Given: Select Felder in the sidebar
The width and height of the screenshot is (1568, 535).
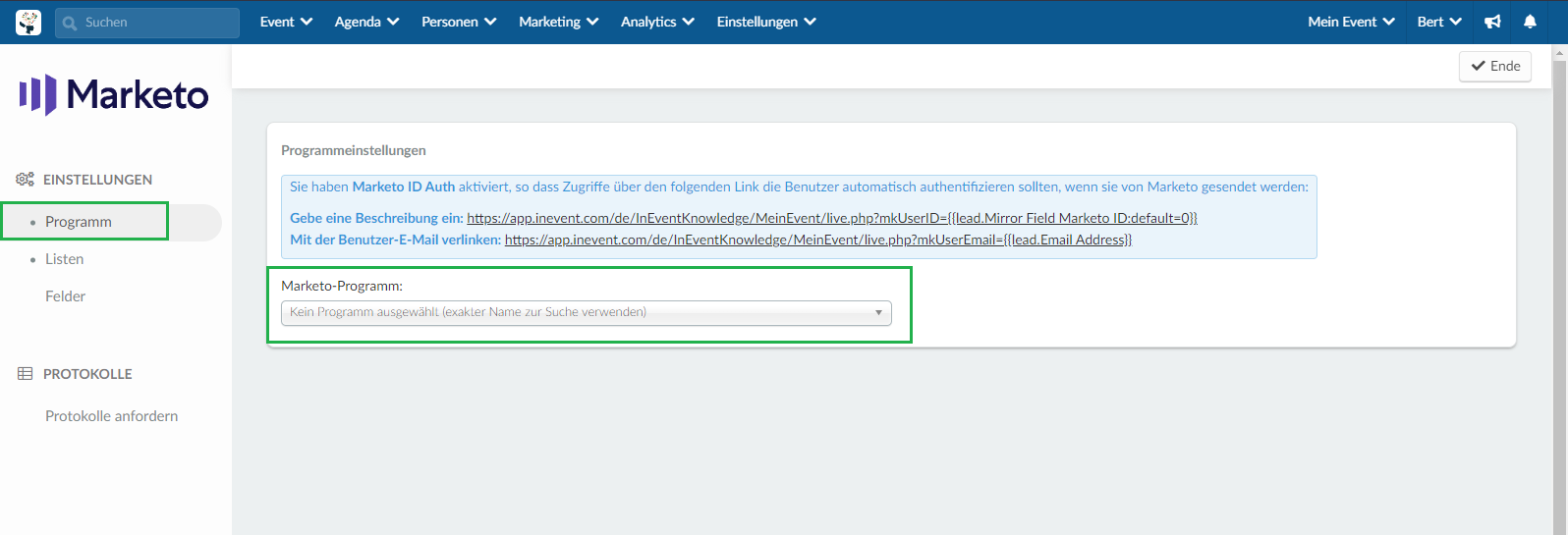Looking at the screenshot, I should point(65,296).
